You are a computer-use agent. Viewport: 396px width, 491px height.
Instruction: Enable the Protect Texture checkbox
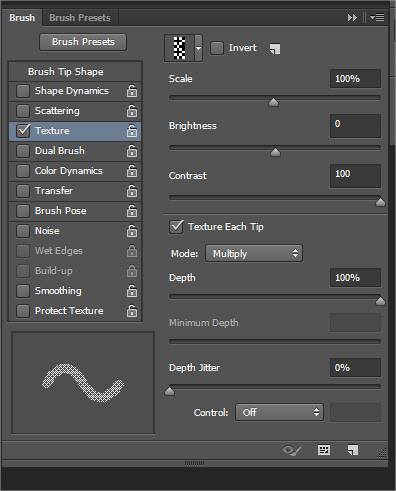pos(23,311)
